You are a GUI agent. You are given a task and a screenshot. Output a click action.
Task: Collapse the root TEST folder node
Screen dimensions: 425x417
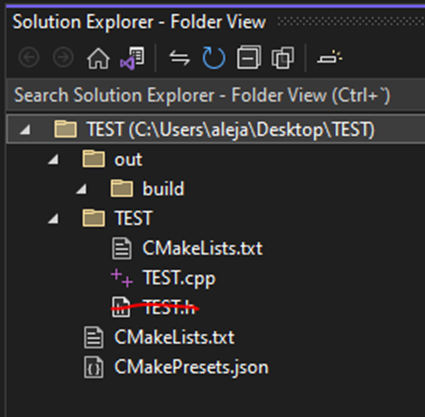pyautogui.click(x=25, y=130)
